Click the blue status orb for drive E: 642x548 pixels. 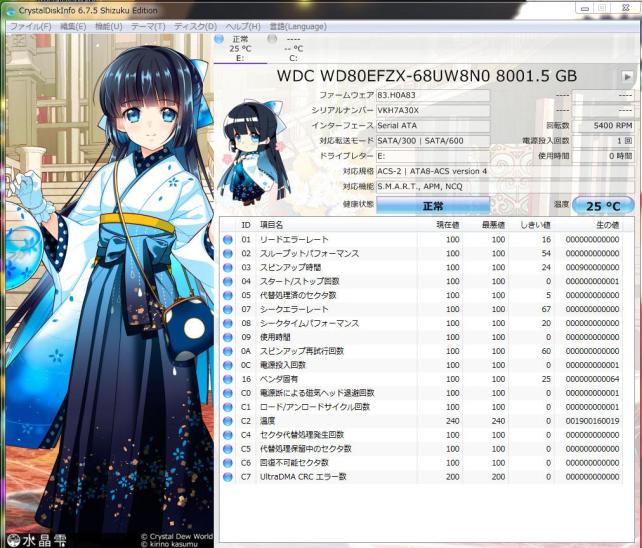pos(219,39)
